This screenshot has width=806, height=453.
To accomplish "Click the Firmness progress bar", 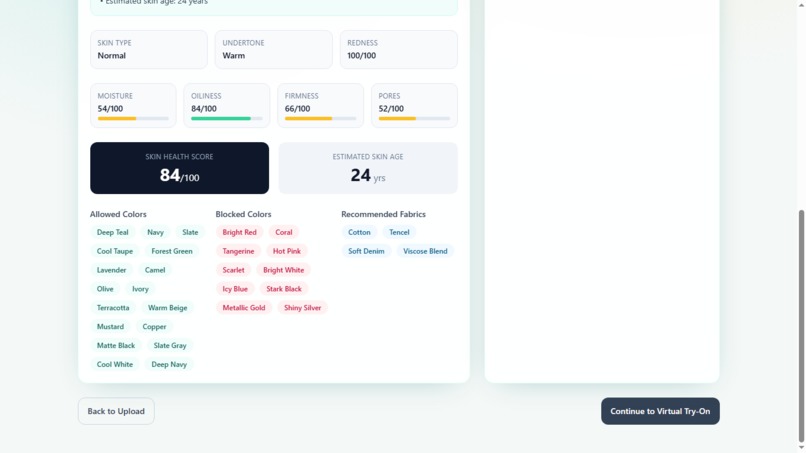I will point(320,119).
